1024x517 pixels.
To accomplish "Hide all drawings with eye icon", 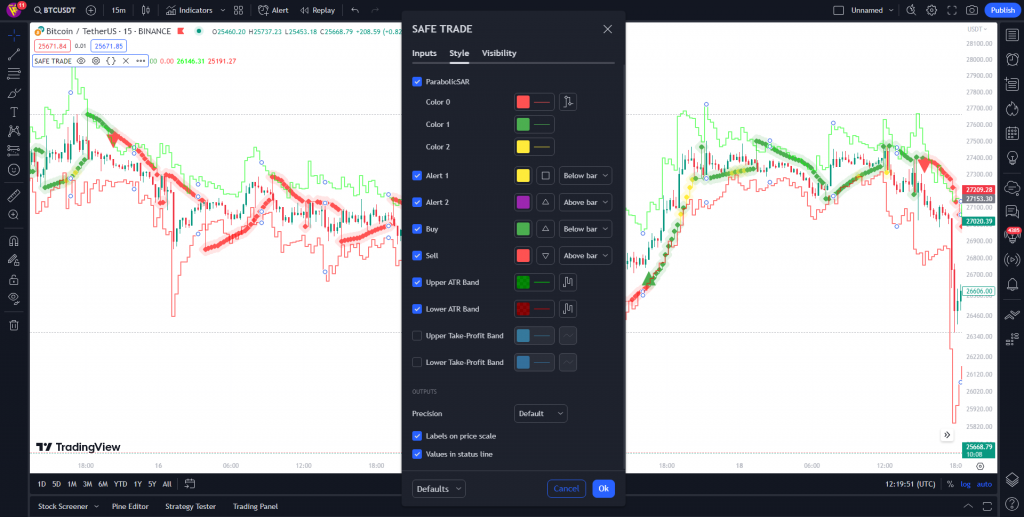I will 14,298.
